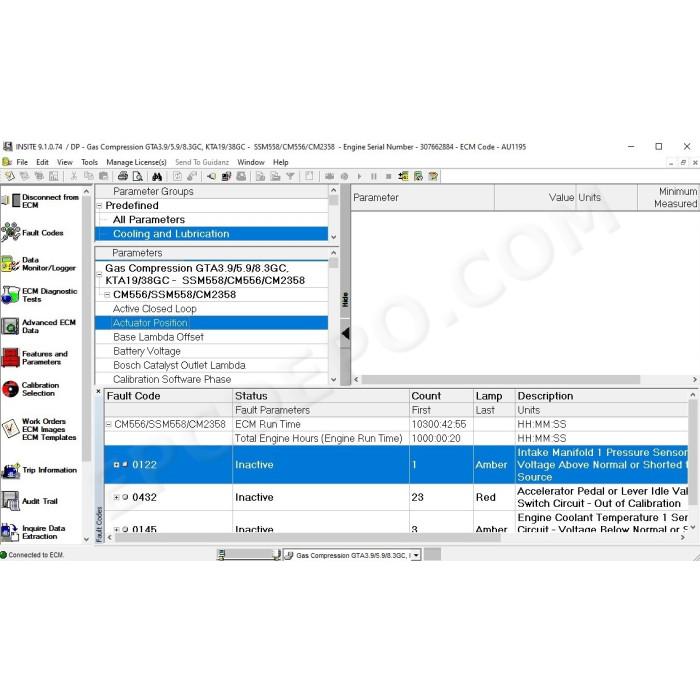Image resolution: width=700 pixels, height=700 pixels.
Task: Click the record dot toolbar icon
Action: pyautogui.click(x=344, y=176)
